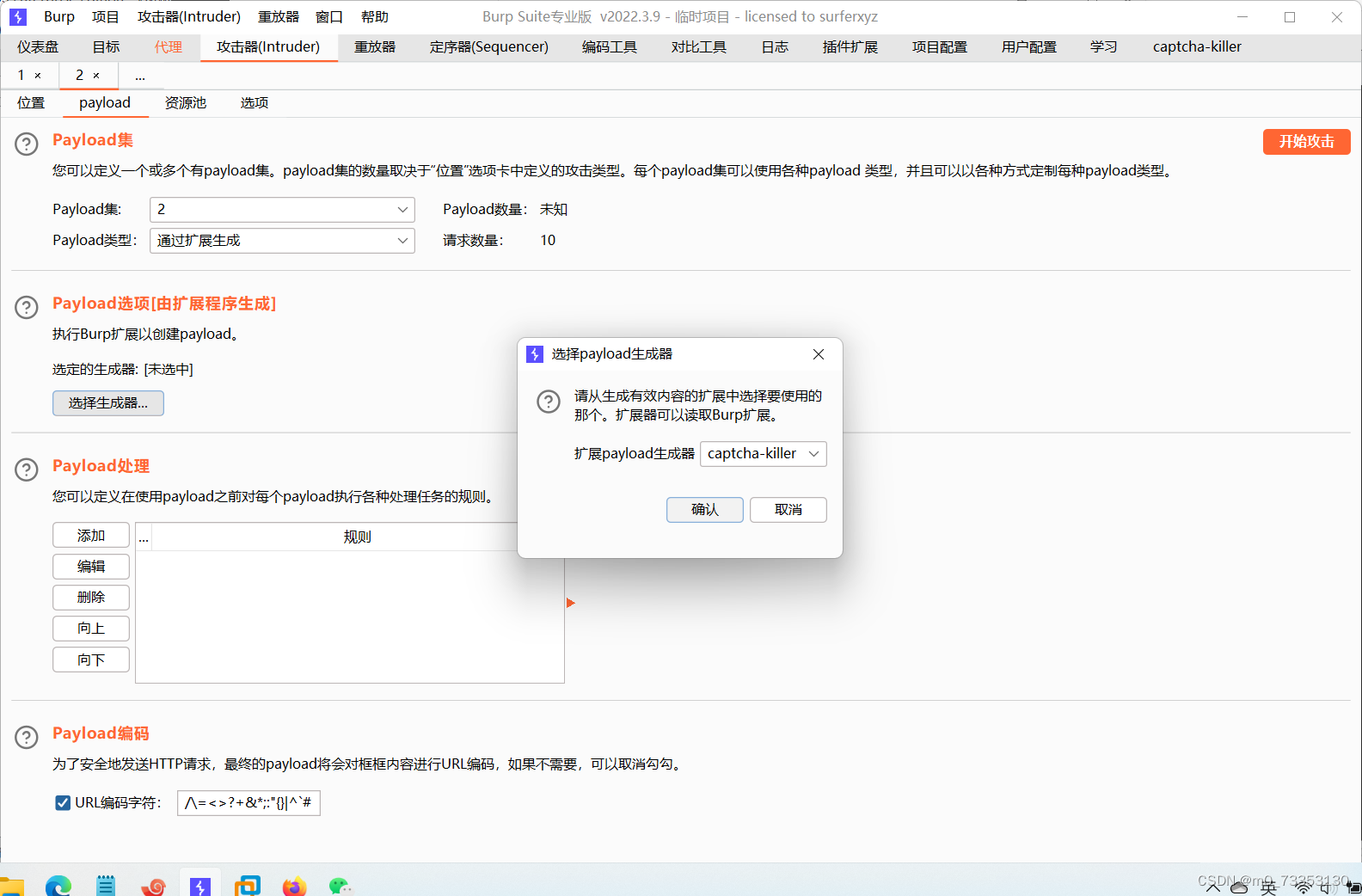Open the 项目 menu
The height and width of the screenshot is (896, 1362).
coord(106,17)
